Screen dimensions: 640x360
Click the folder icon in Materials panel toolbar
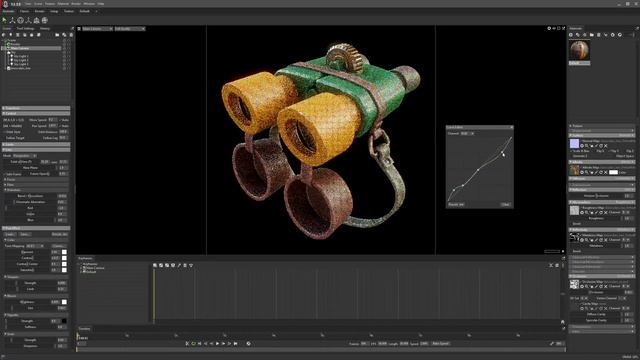point(591,35)
